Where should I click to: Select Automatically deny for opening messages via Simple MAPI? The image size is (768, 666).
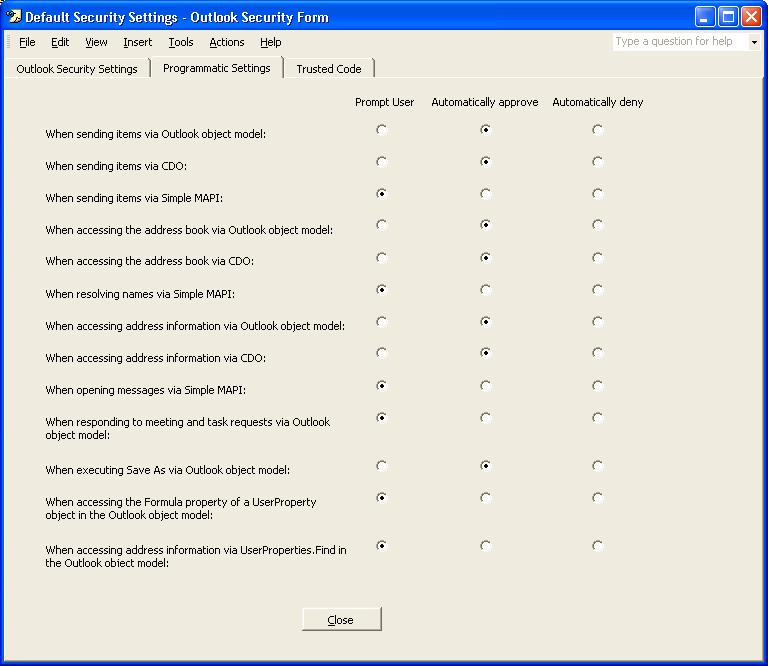tap(597, 386)
